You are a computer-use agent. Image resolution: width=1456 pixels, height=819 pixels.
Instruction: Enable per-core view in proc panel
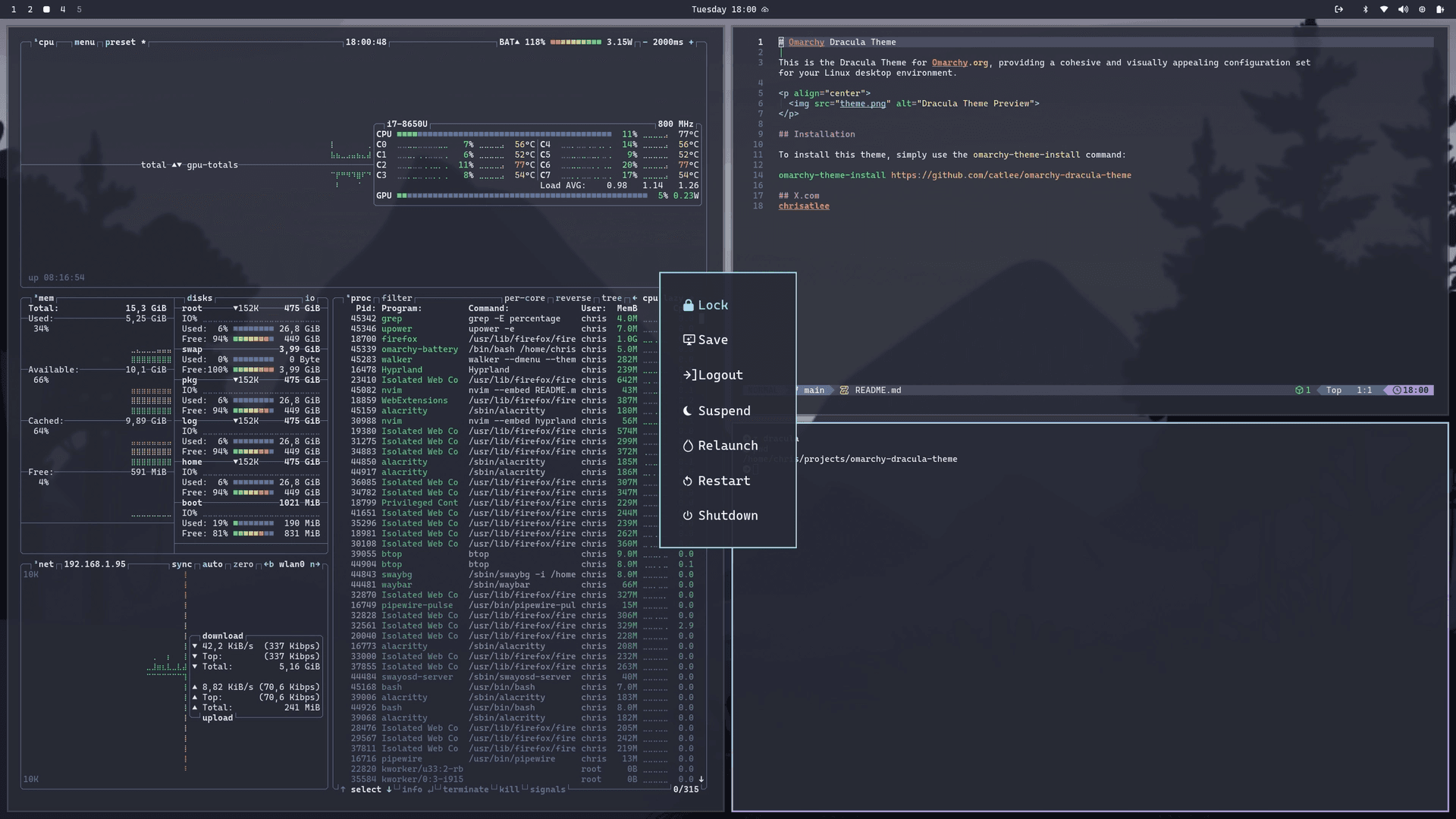(525, 298)
